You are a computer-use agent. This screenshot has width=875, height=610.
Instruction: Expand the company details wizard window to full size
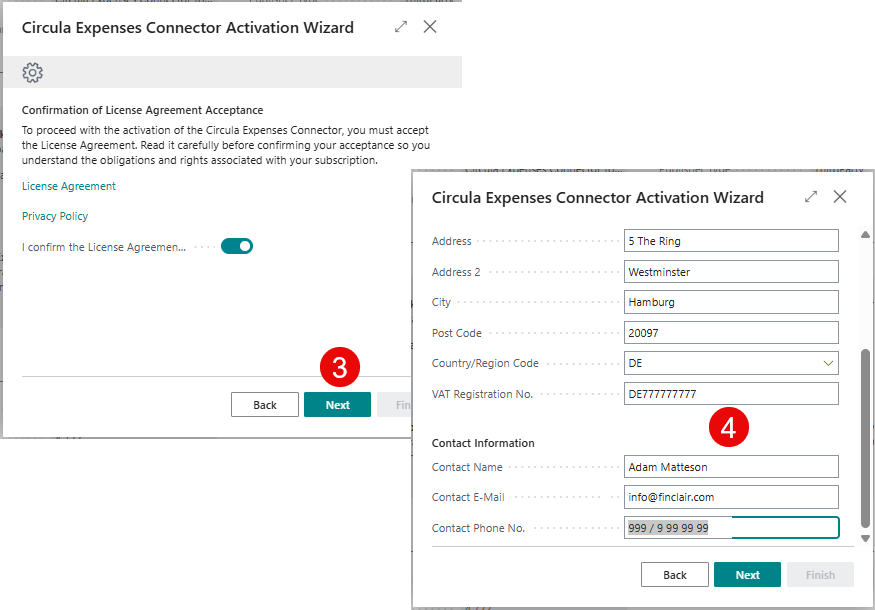[x=811, y=196]
